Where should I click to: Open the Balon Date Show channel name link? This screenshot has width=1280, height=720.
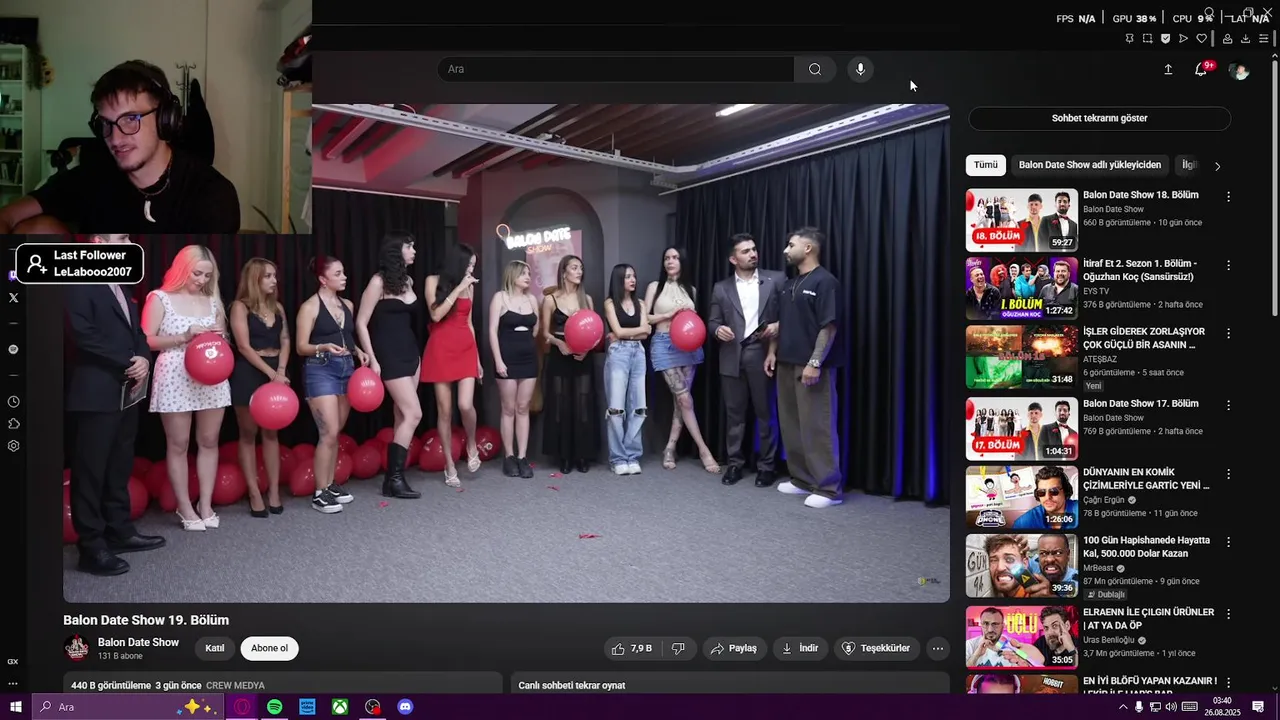(138, 642)
